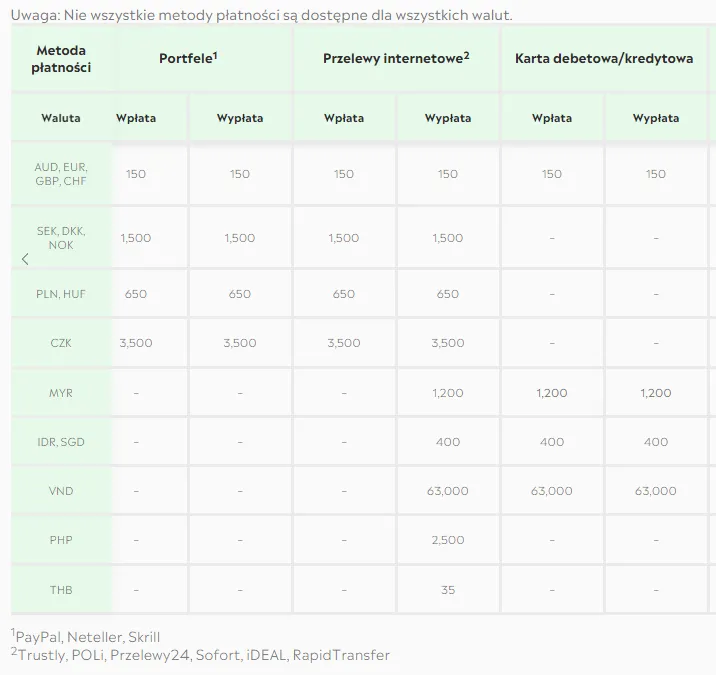Select the AUD, EUR, GBP, CHF row label
This screenshot has width=716, height=675.
point(61,174)
